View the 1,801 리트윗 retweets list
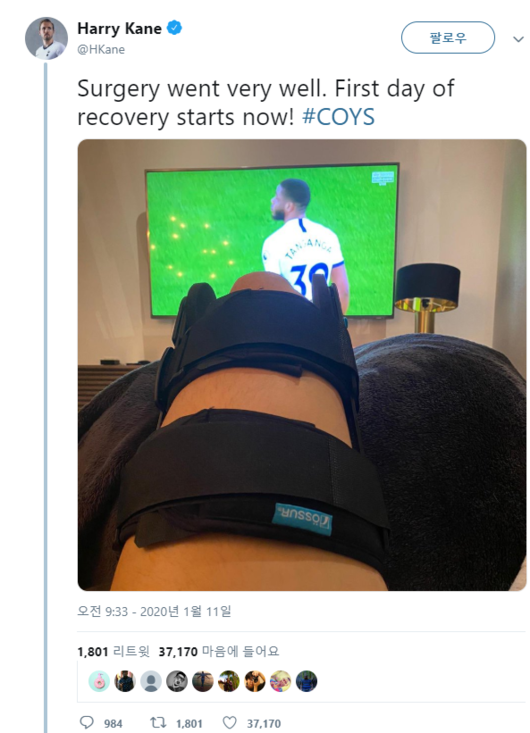 click(114, 651)
